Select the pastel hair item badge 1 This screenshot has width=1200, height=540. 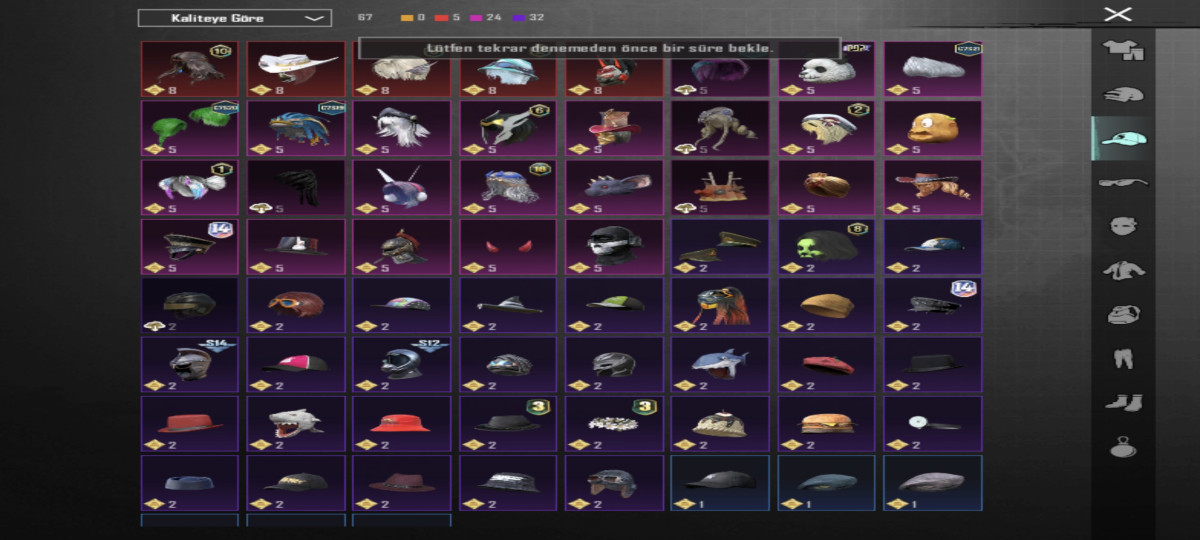(190, 187)
